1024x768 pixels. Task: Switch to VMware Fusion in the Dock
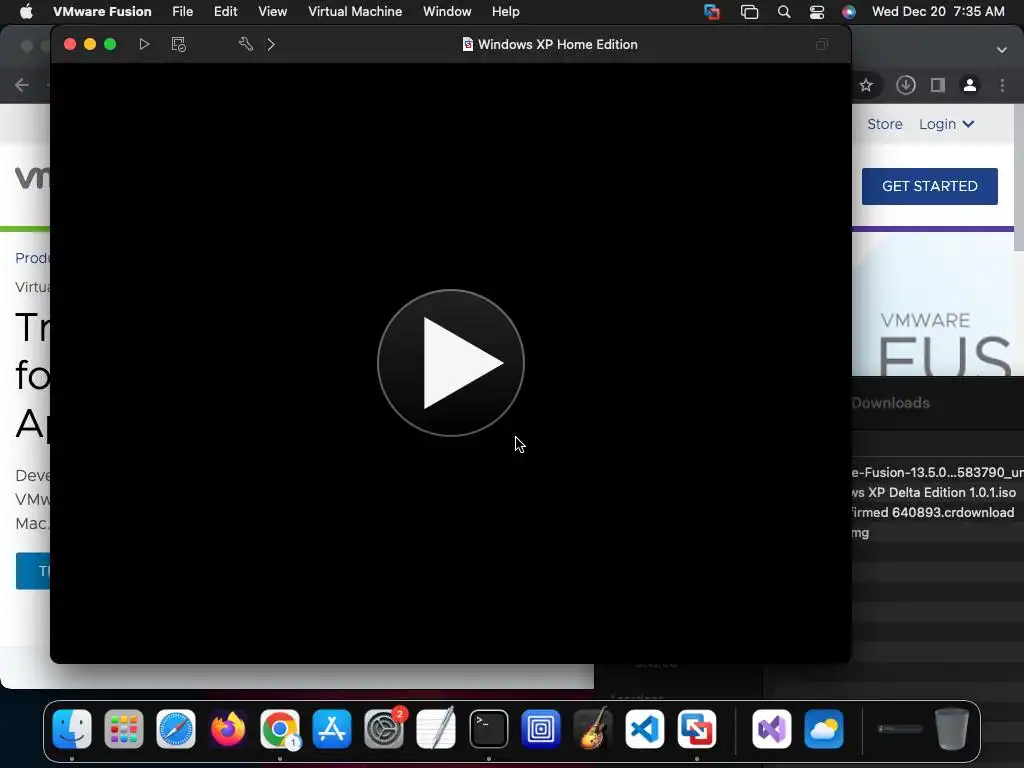(x=697, y=729)
